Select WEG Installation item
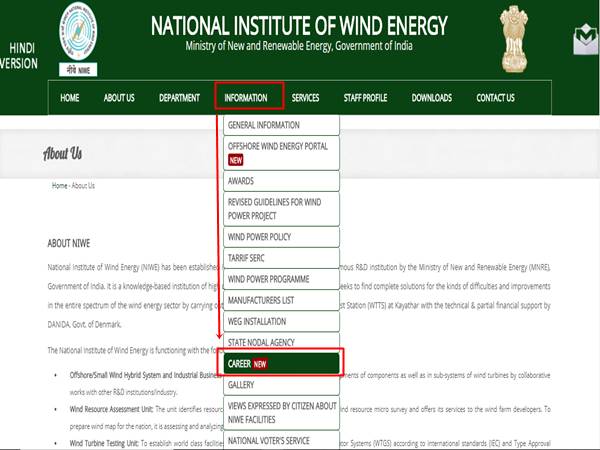This screenshot has height=450, width=600. tap(281, 321)
